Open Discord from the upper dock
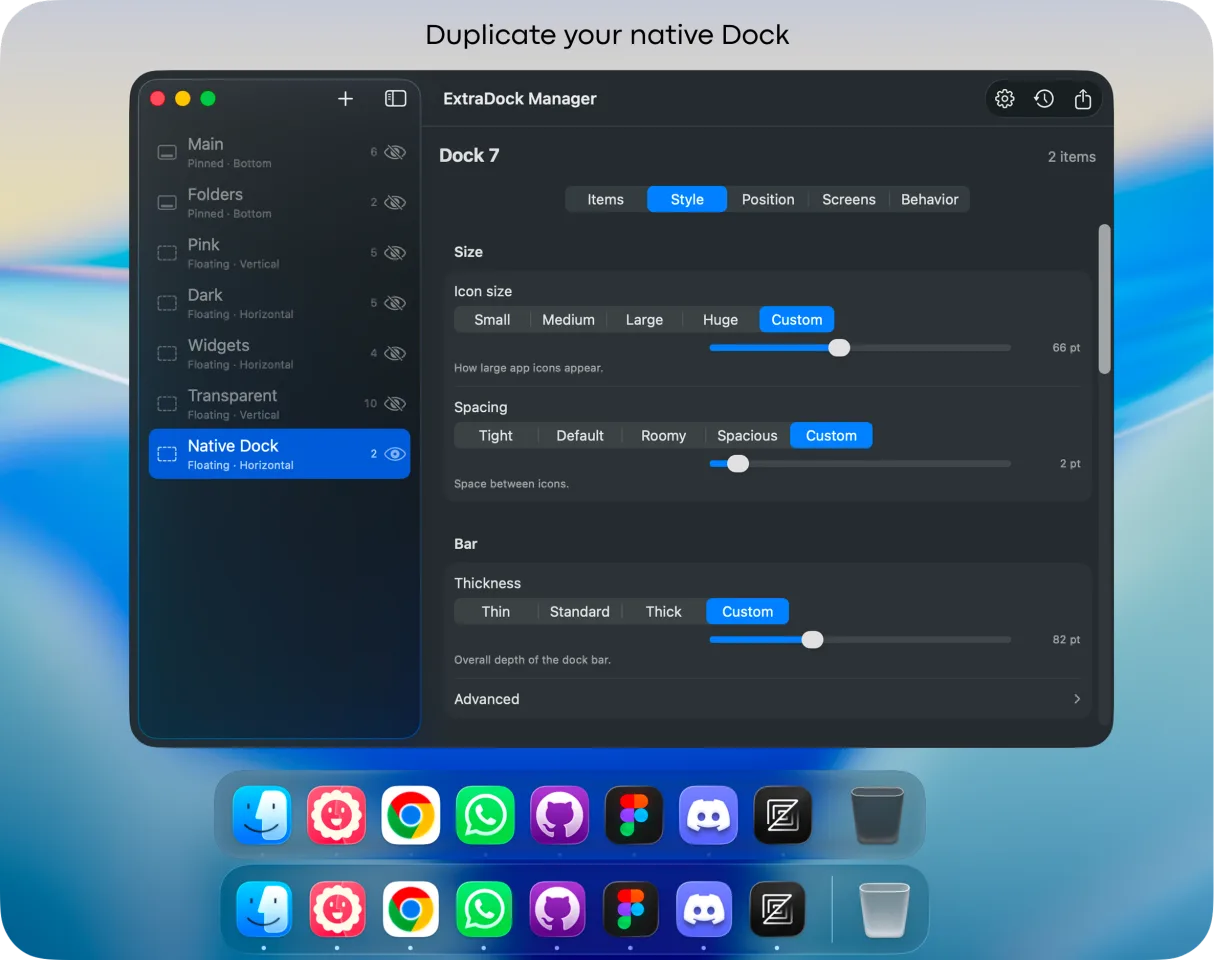The width and height of the screenshot is (1214, 960). point(709,815)
